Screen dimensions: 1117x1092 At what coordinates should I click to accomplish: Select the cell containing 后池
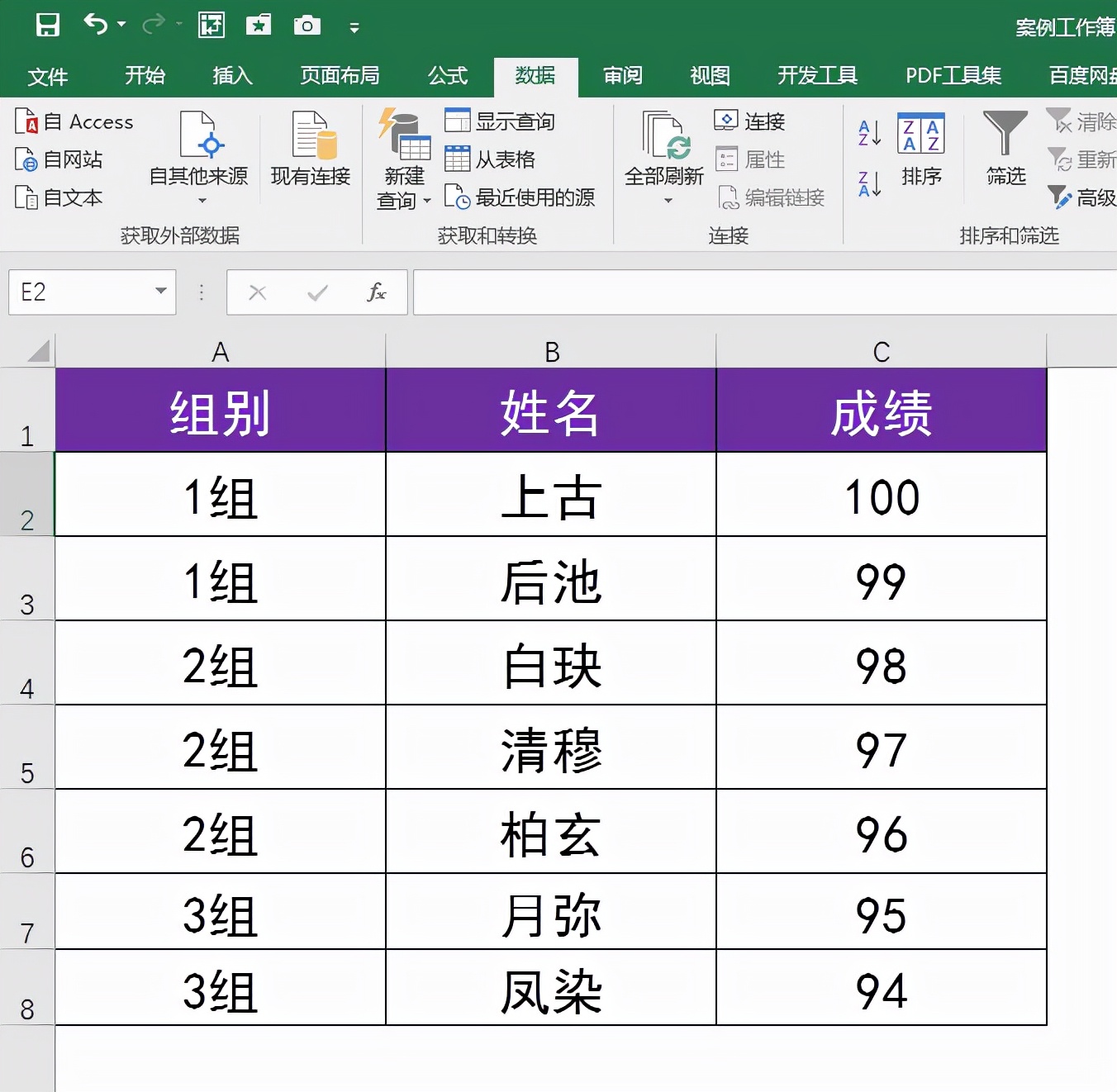tap(551, 579)
